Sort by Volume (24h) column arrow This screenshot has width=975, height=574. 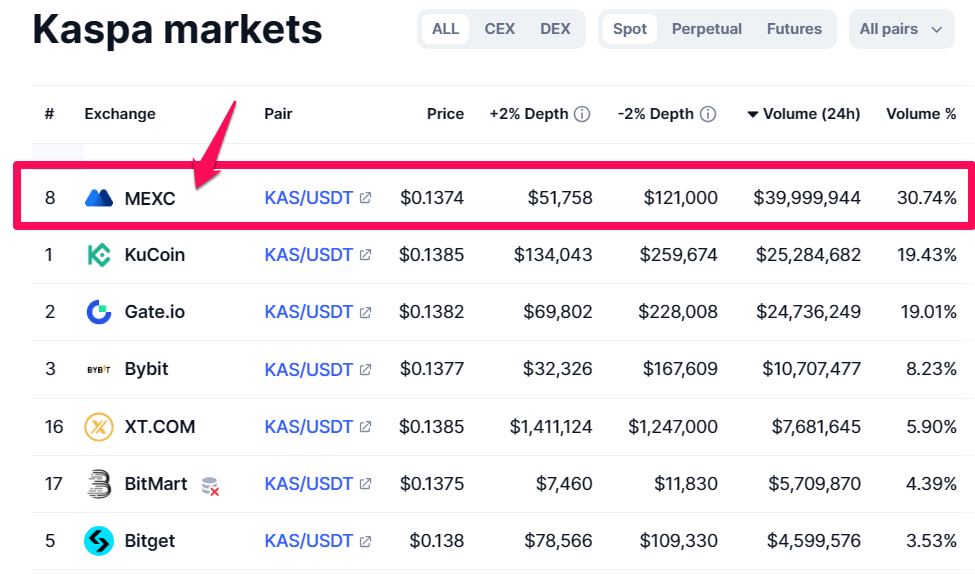pyautogui.click(x=752, y=114)
